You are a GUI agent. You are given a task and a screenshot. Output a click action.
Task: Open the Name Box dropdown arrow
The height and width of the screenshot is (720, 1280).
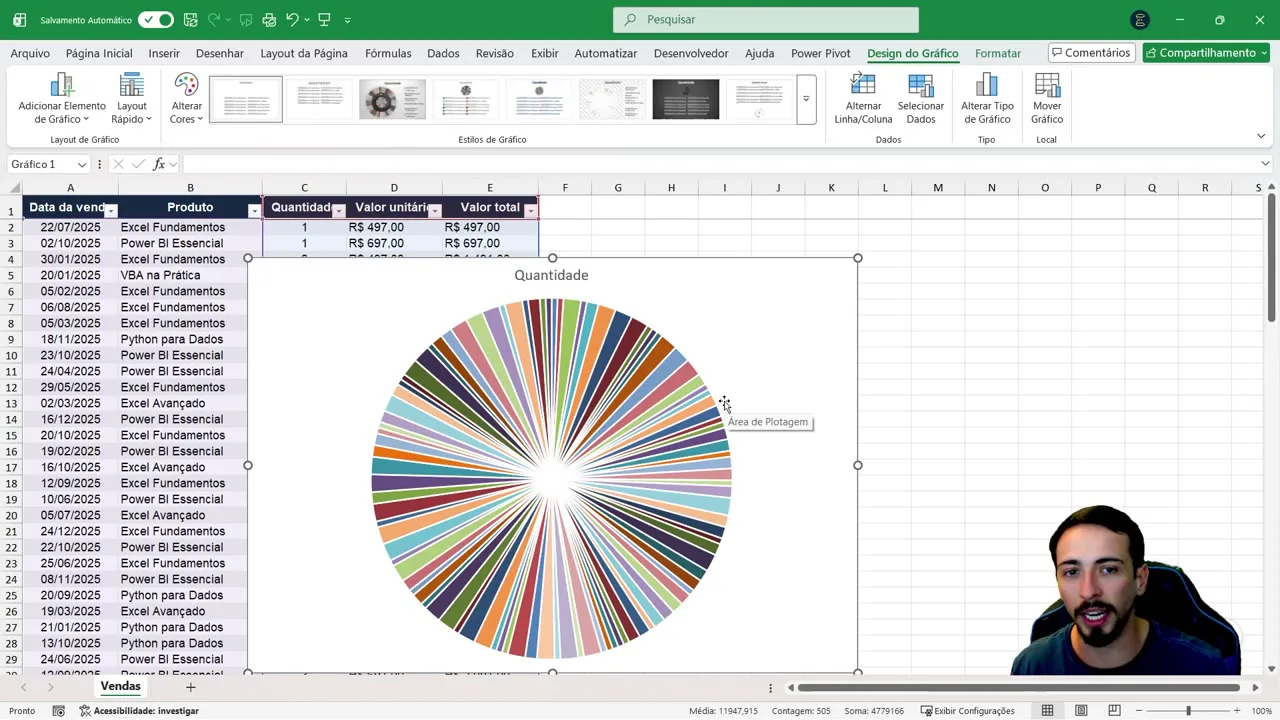[x=82, y=164]
